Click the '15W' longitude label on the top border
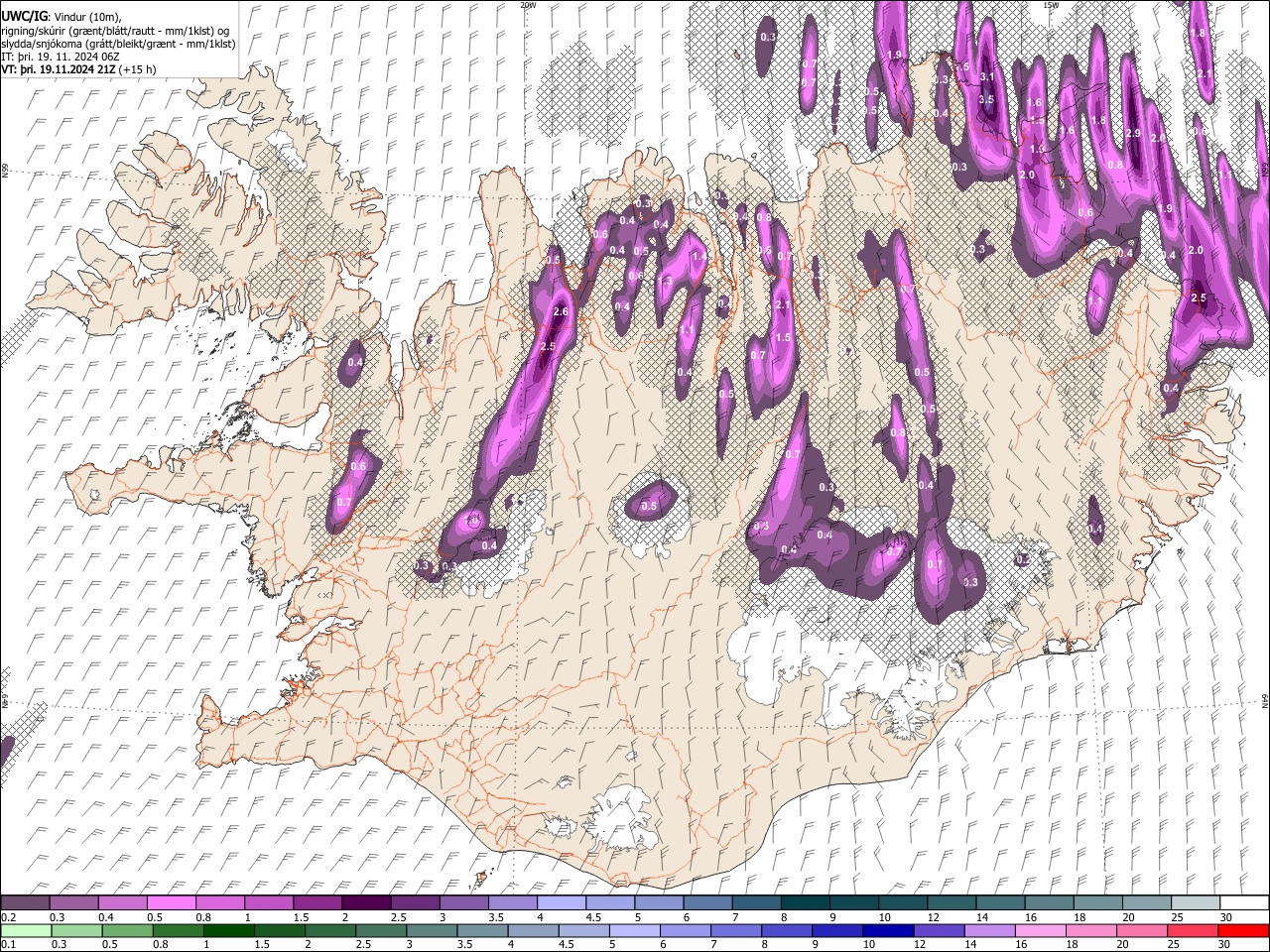 [1051, 5]
